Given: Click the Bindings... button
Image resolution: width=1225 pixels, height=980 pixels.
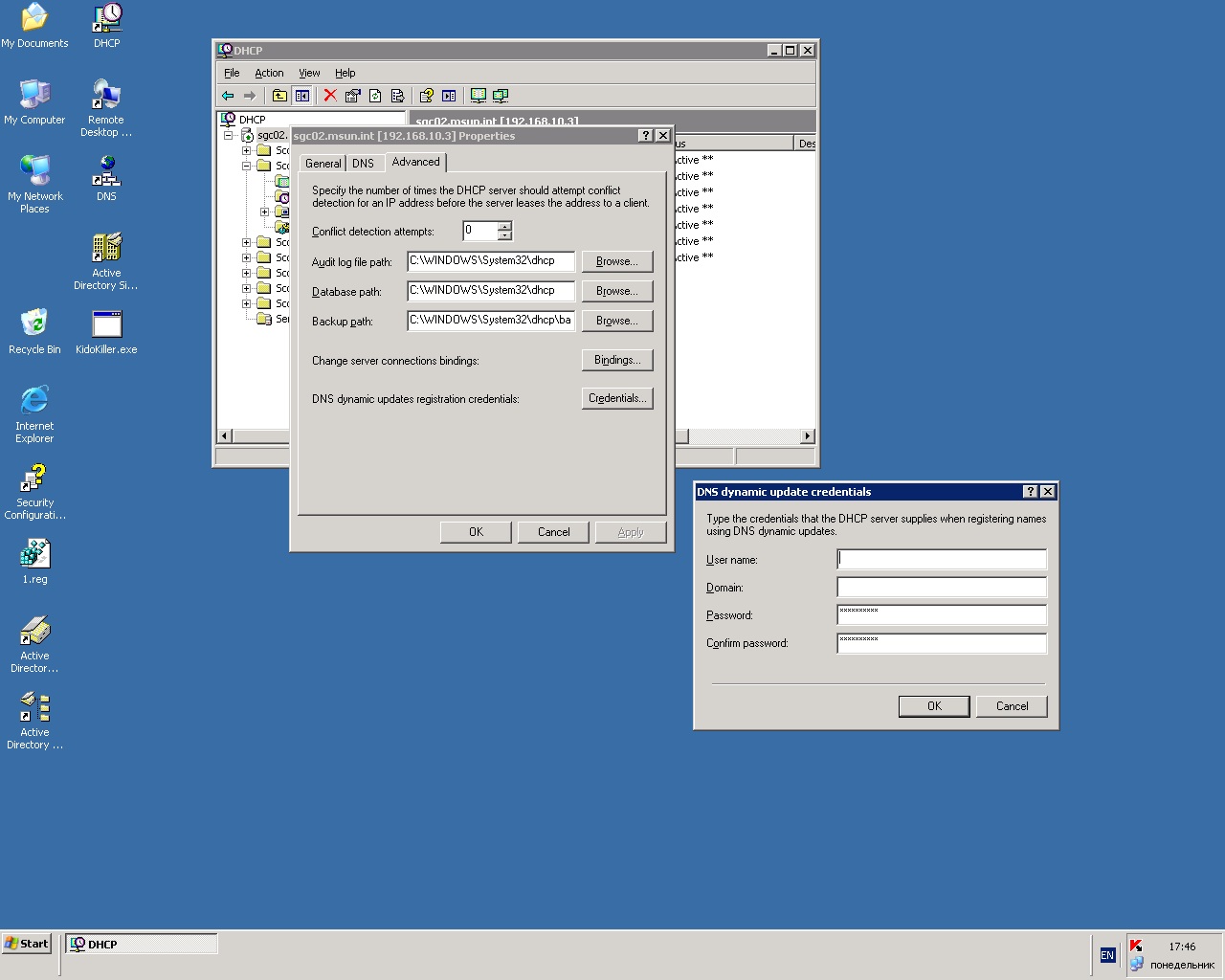Looking at the screenshot, I should [617, 360].
